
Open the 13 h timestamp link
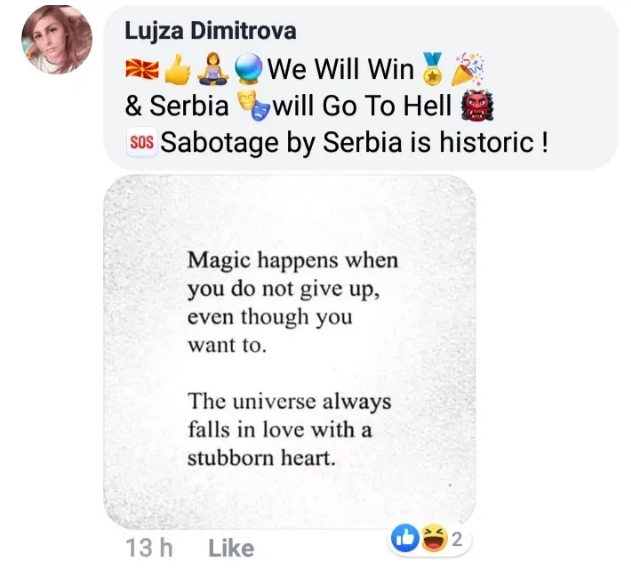click(149, 548)
